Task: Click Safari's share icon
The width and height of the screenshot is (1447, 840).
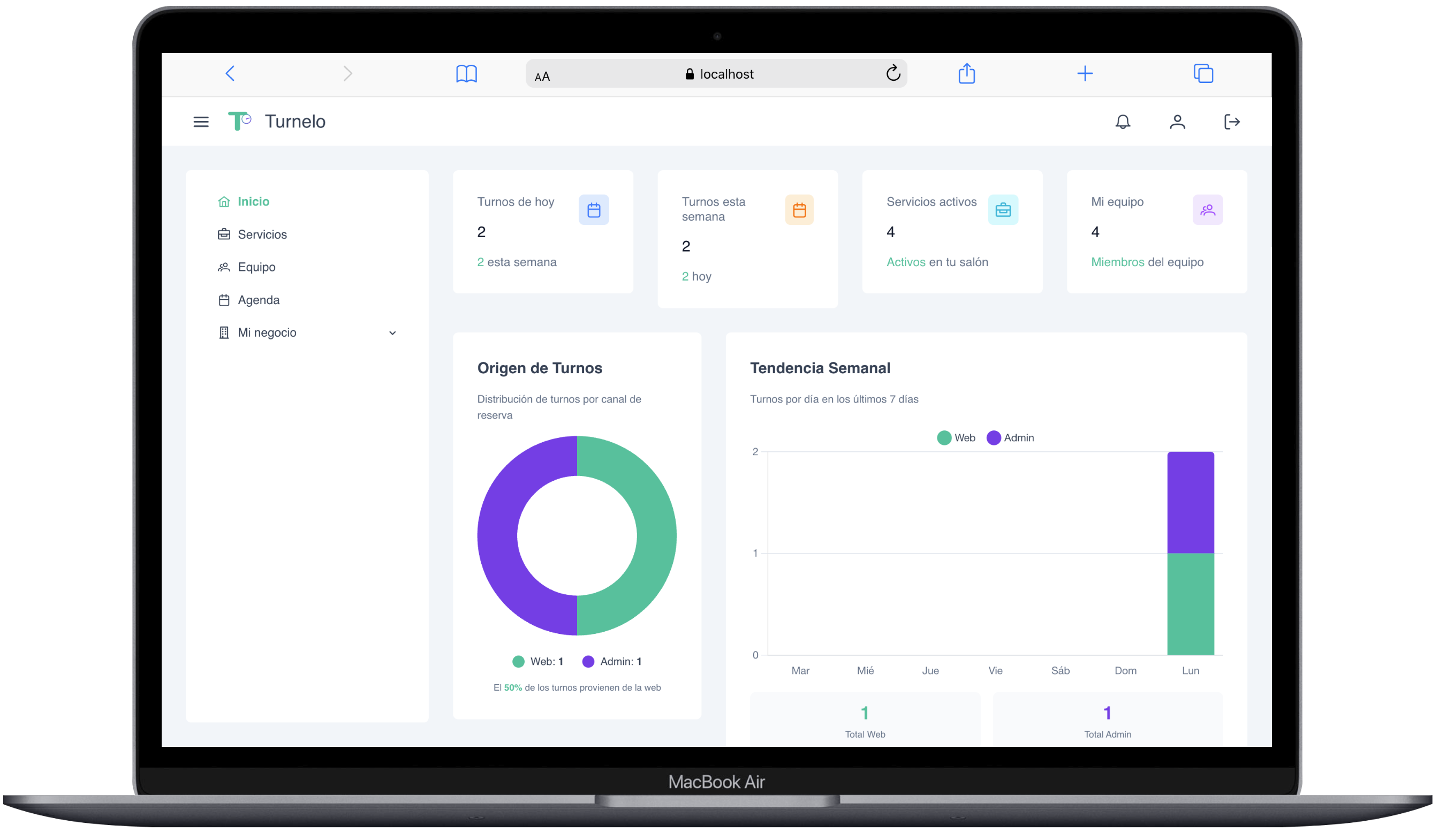Action: point(967,73)
